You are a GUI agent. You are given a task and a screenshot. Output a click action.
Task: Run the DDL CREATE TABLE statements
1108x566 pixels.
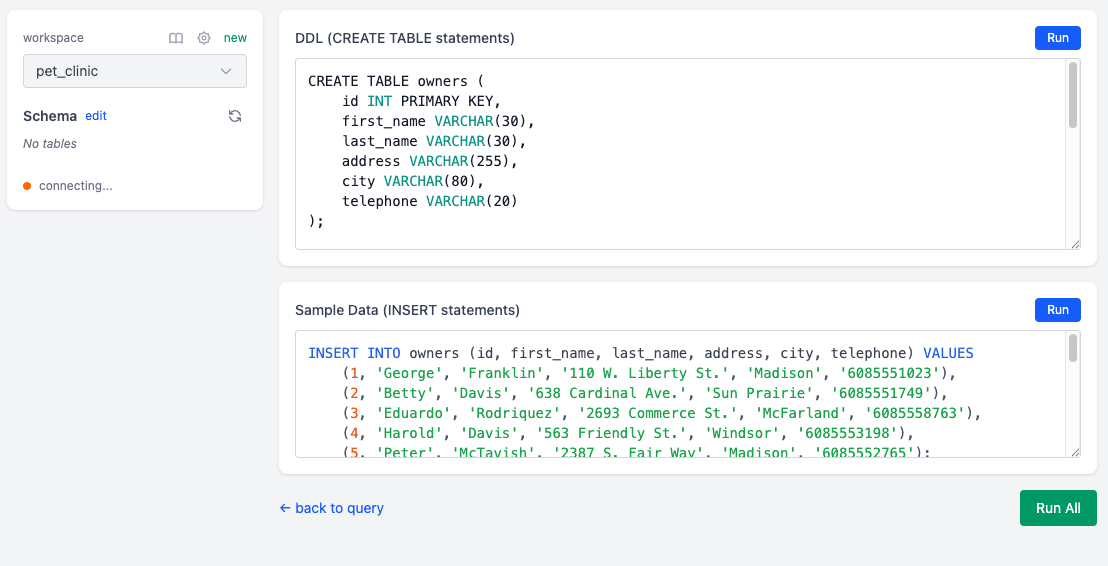click(1057, 38)
